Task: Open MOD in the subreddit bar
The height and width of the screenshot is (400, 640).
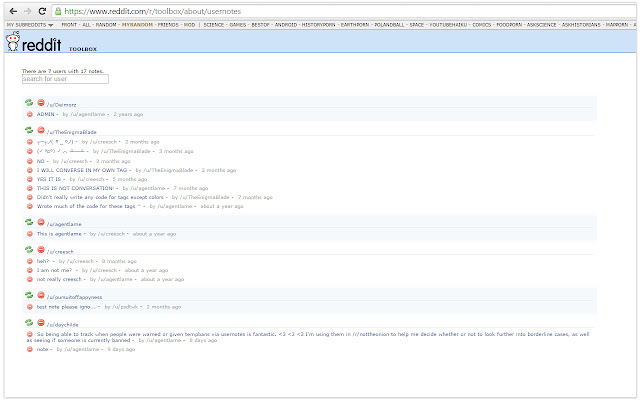Action: pyautogui.click(x=189, y=25)
